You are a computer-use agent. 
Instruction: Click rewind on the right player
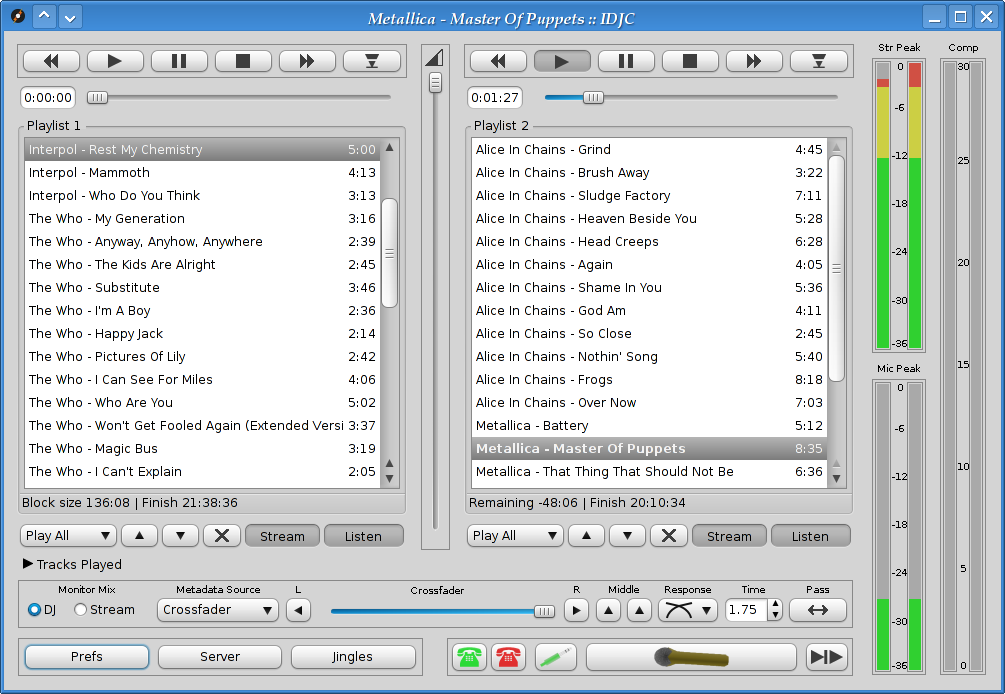click(498, 61)
